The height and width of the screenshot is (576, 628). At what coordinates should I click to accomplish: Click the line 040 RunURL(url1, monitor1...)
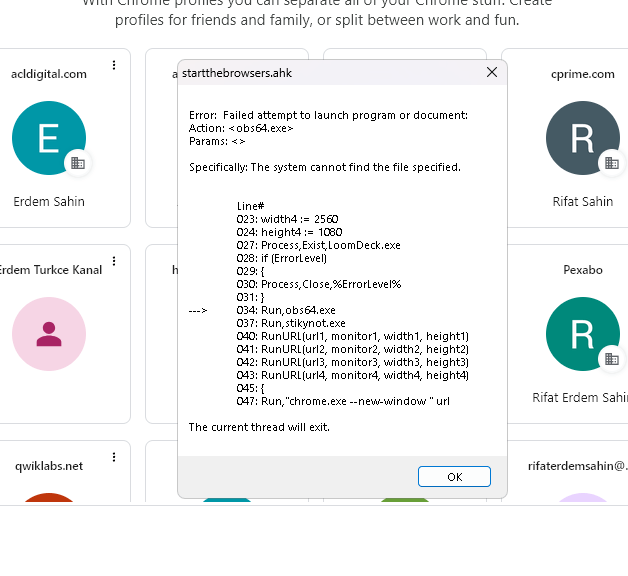click(x=352, y=336)
